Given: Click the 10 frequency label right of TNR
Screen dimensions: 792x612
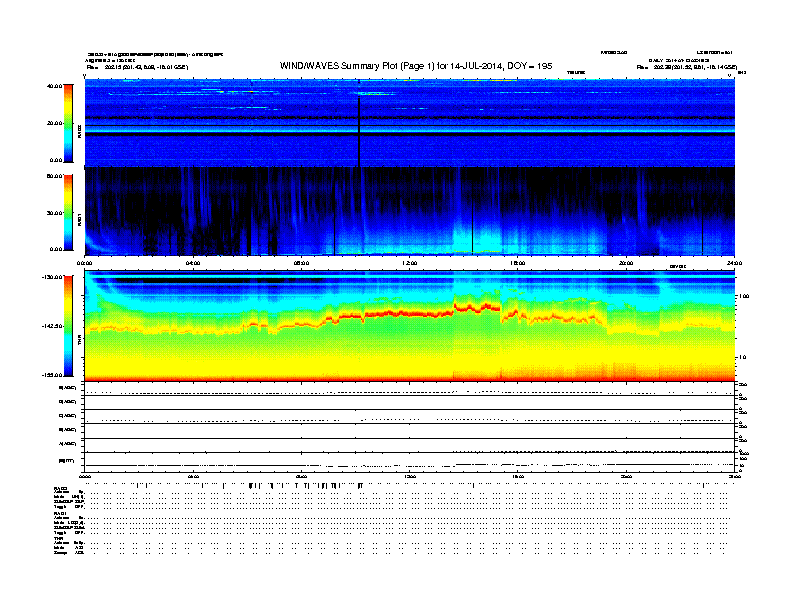Looking at the screenshot, I should tap(744, 358).
